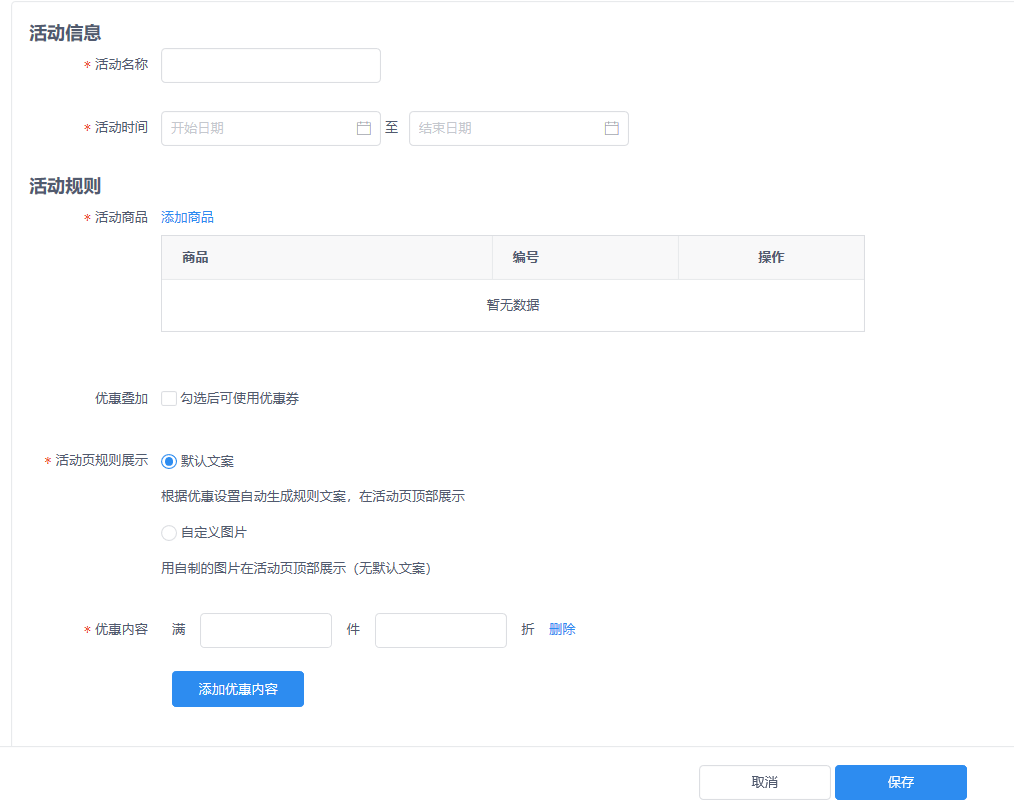This screenshot has width=1014, height=812.
Task: Click the 折 discount input field
Action: click(x=441, y=630)
